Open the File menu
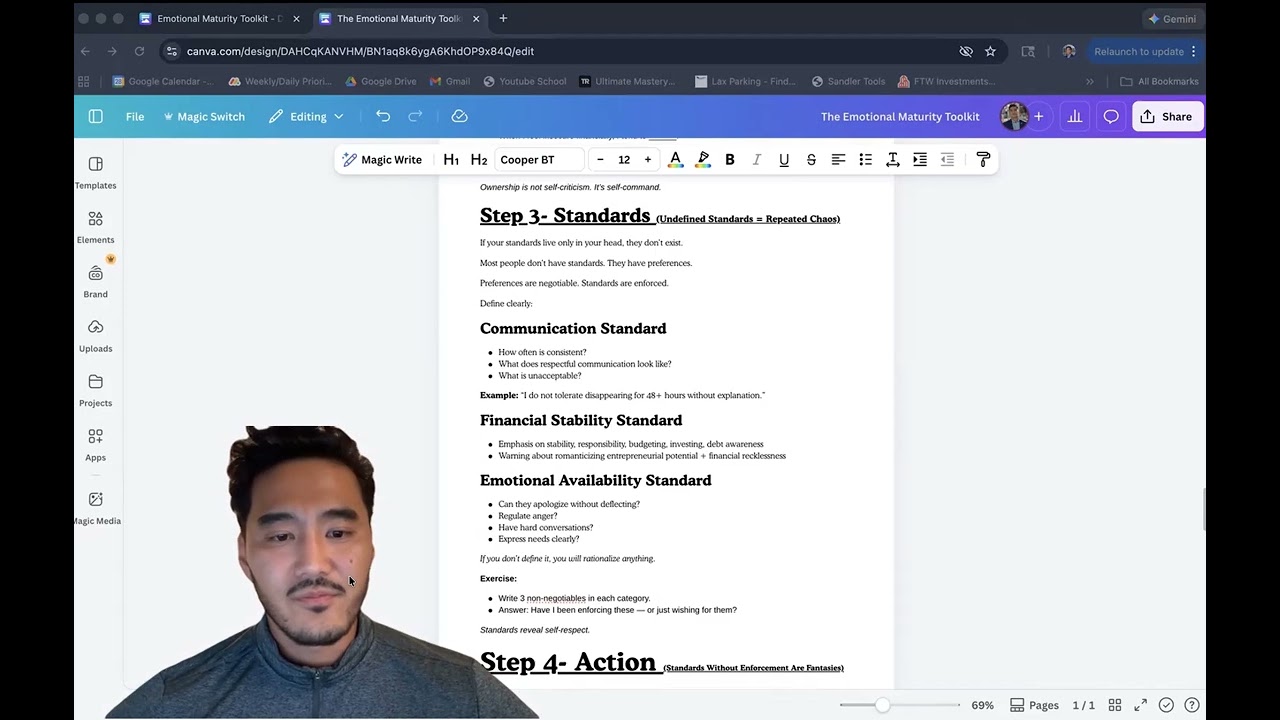Viewport: 1280px width, 720px height. 135,116
